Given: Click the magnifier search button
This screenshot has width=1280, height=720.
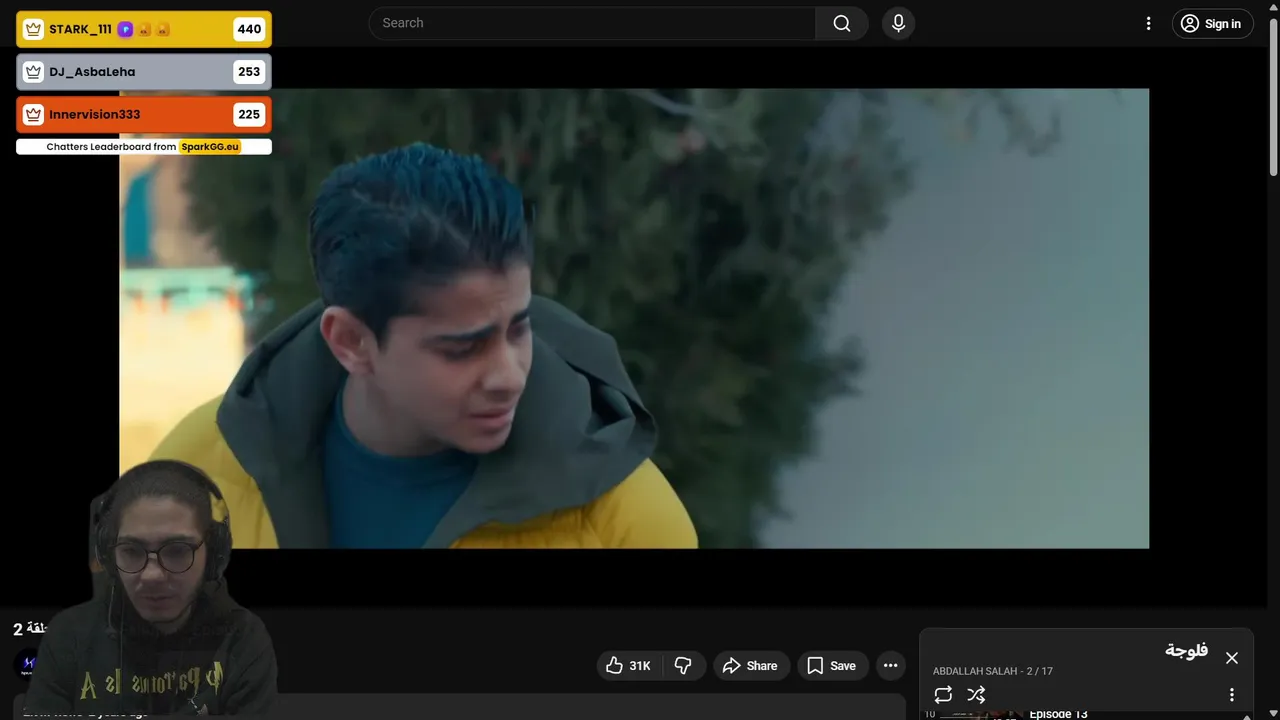Looking at the screenshot, I should pos(841,23).
